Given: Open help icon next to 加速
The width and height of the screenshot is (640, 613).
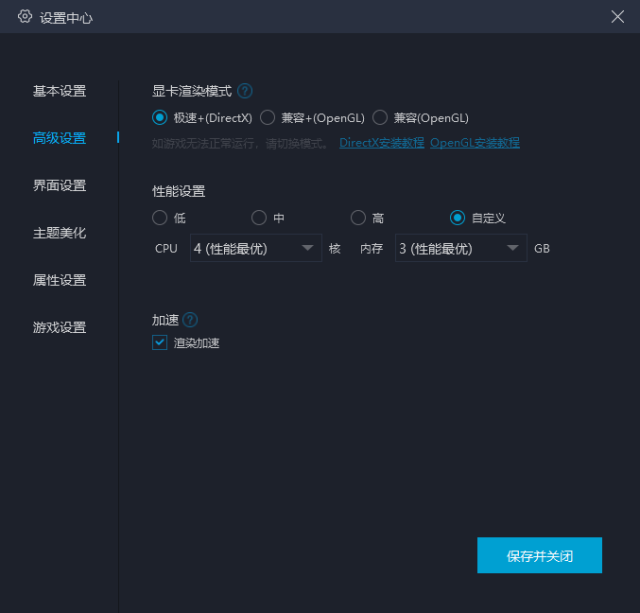Looking at the screenshot, I should (x=190, y=320).
